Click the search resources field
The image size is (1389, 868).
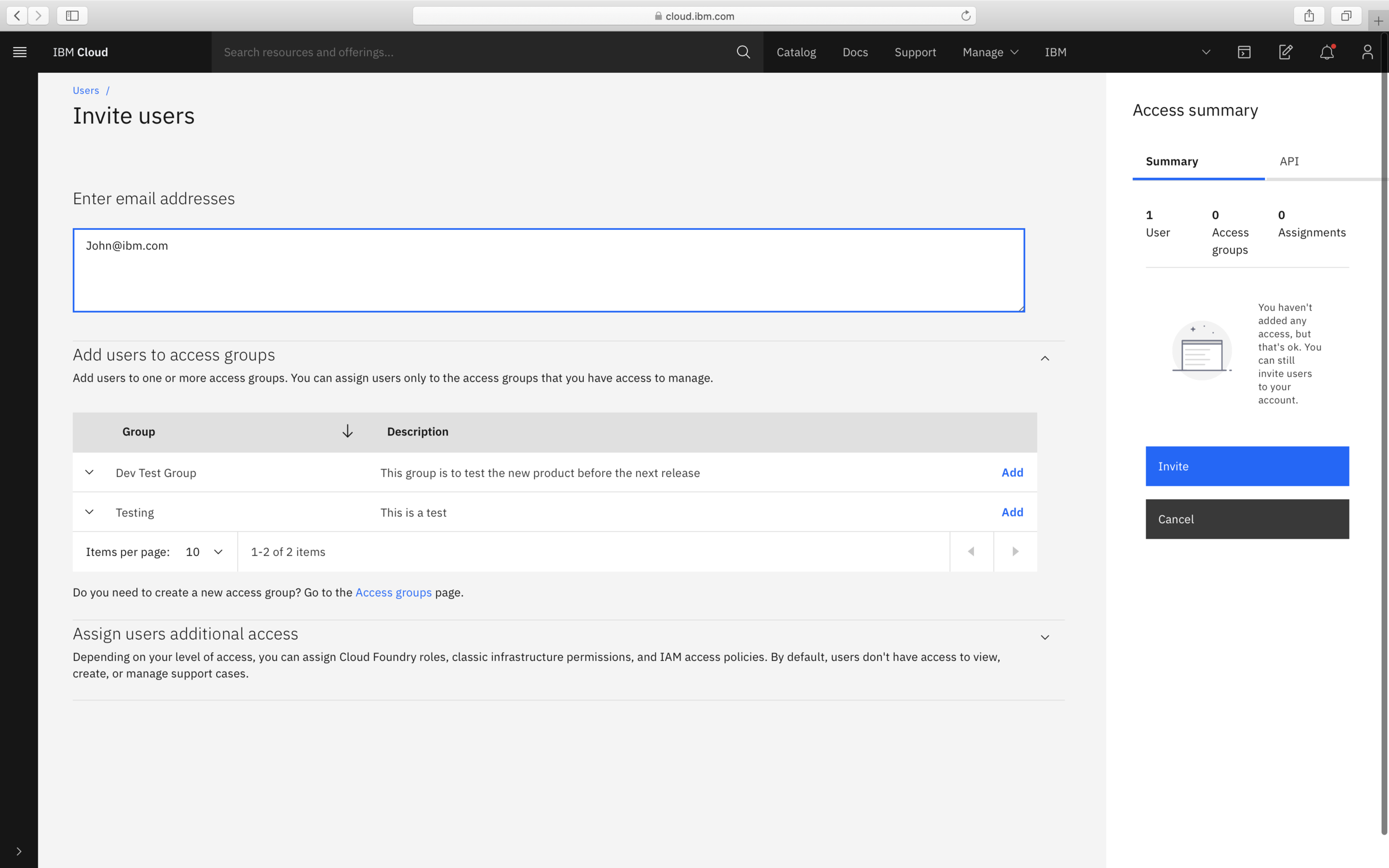[474, 52]
